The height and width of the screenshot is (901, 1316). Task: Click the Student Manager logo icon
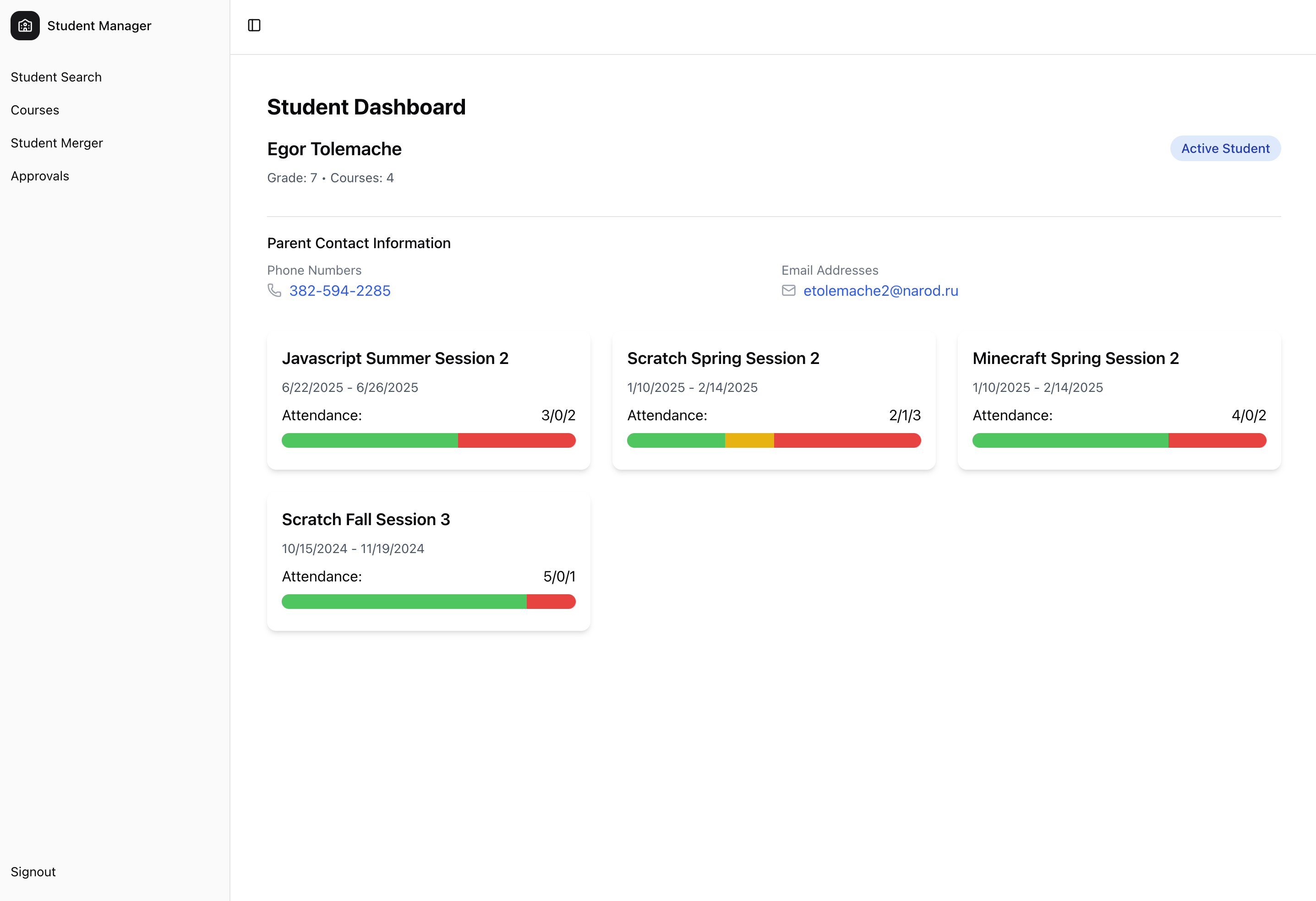point(25,26)
